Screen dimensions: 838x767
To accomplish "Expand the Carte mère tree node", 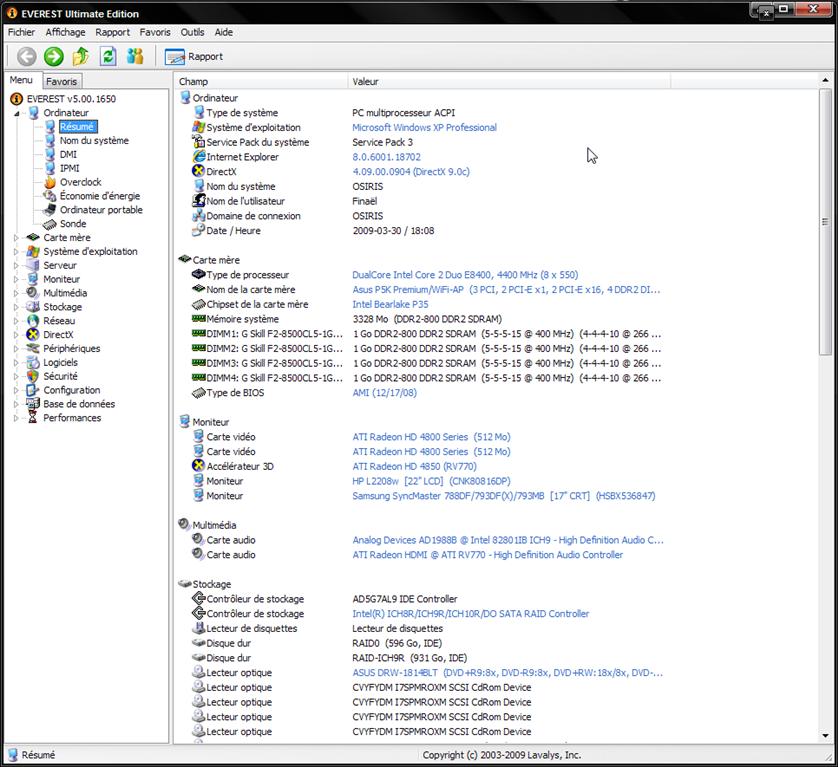I will pyautogui.click(x=16, y=238).
